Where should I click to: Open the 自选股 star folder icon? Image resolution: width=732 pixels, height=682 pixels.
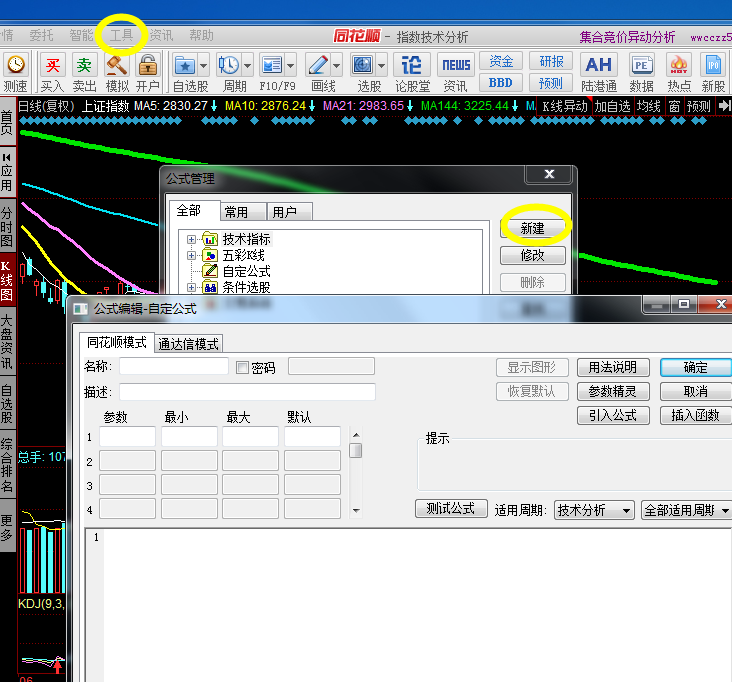pyautogui.click(x=185, y=65)
